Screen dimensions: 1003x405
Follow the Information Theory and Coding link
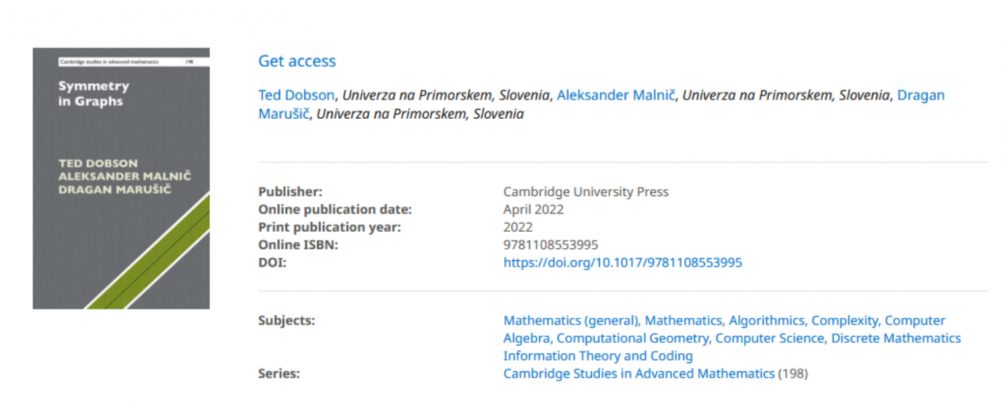click(598, 356)
